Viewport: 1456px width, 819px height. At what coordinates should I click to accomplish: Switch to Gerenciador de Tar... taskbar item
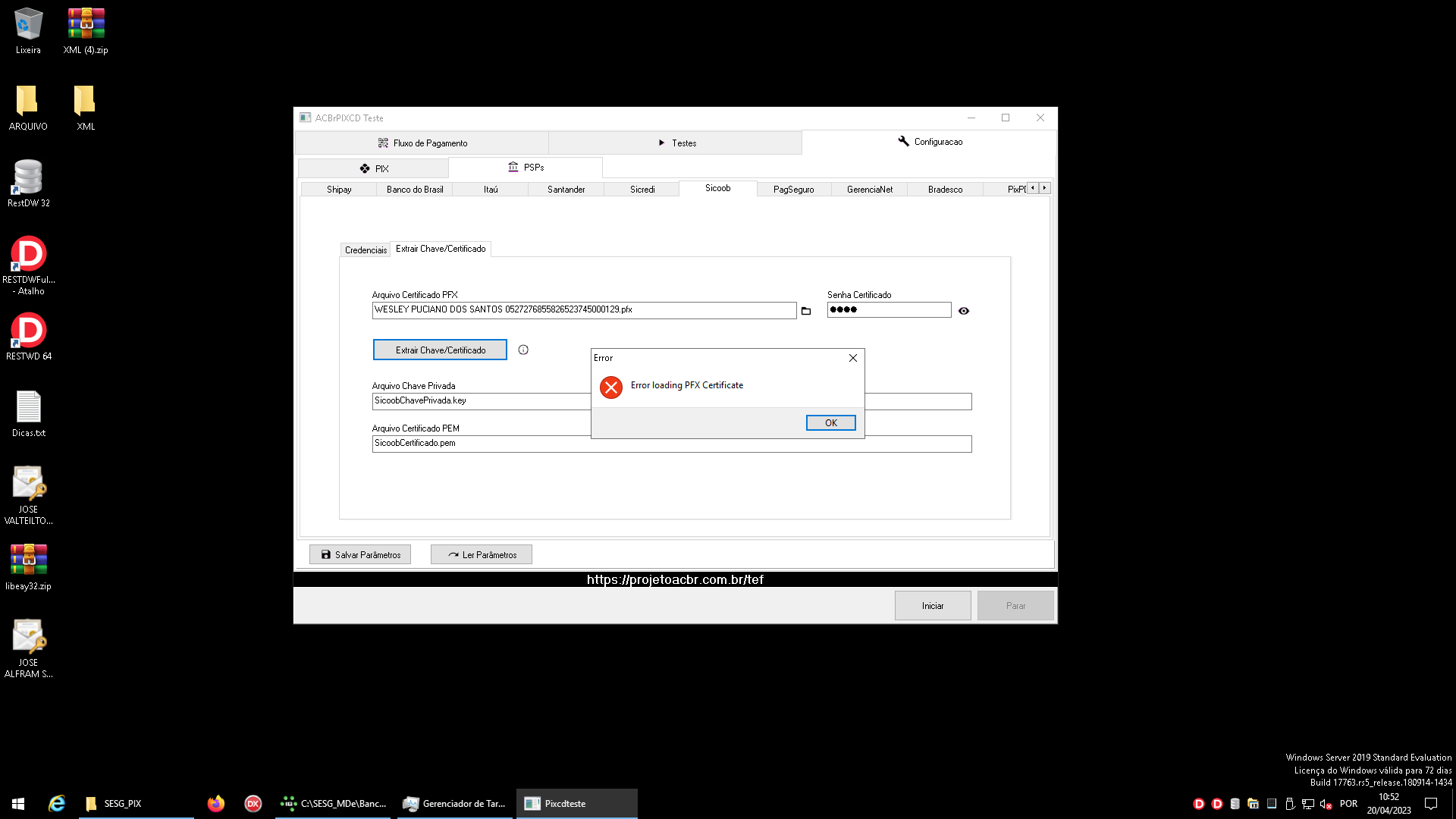coord(455,804)
